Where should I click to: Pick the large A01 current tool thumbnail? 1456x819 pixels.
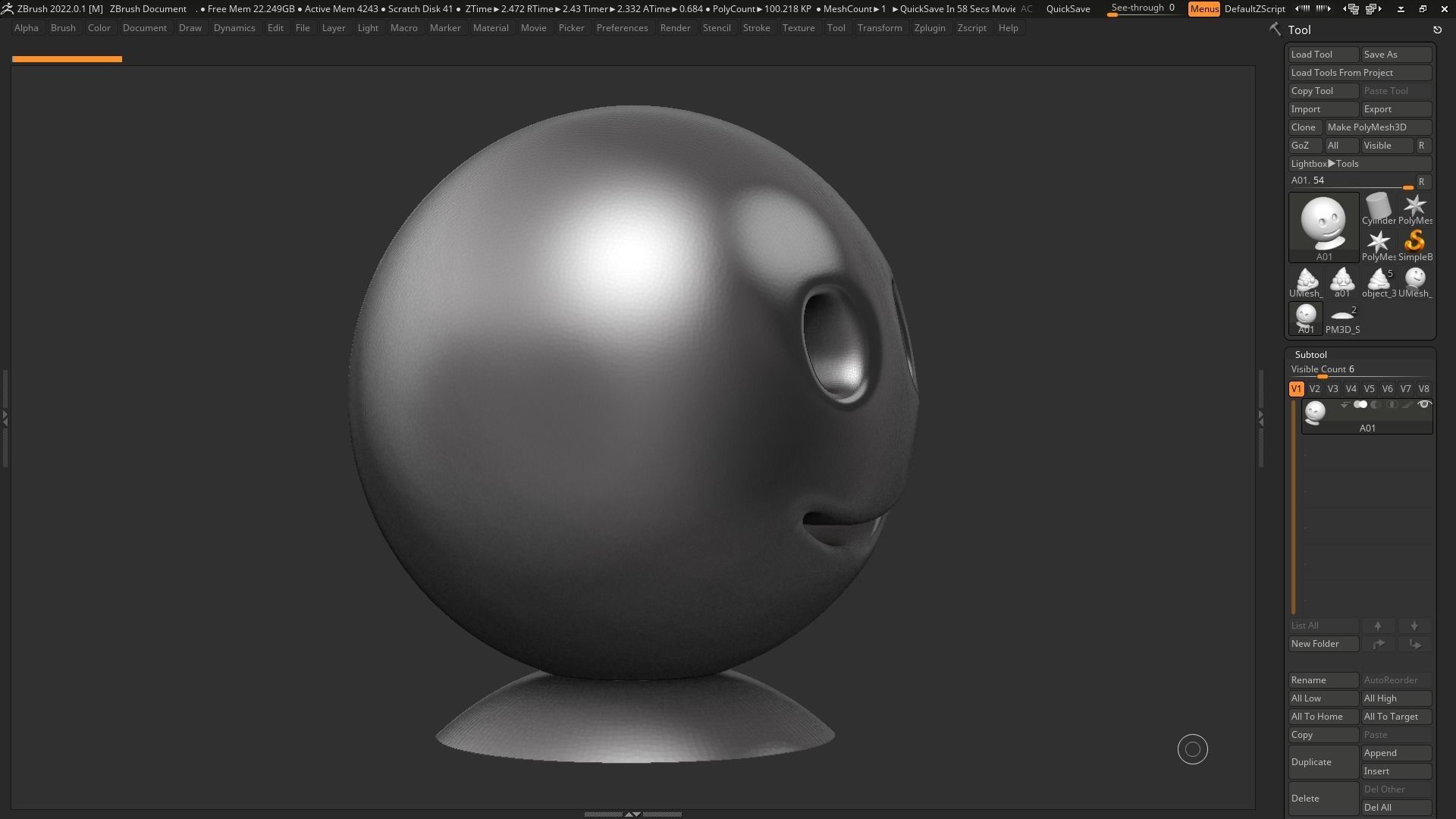1323,227
